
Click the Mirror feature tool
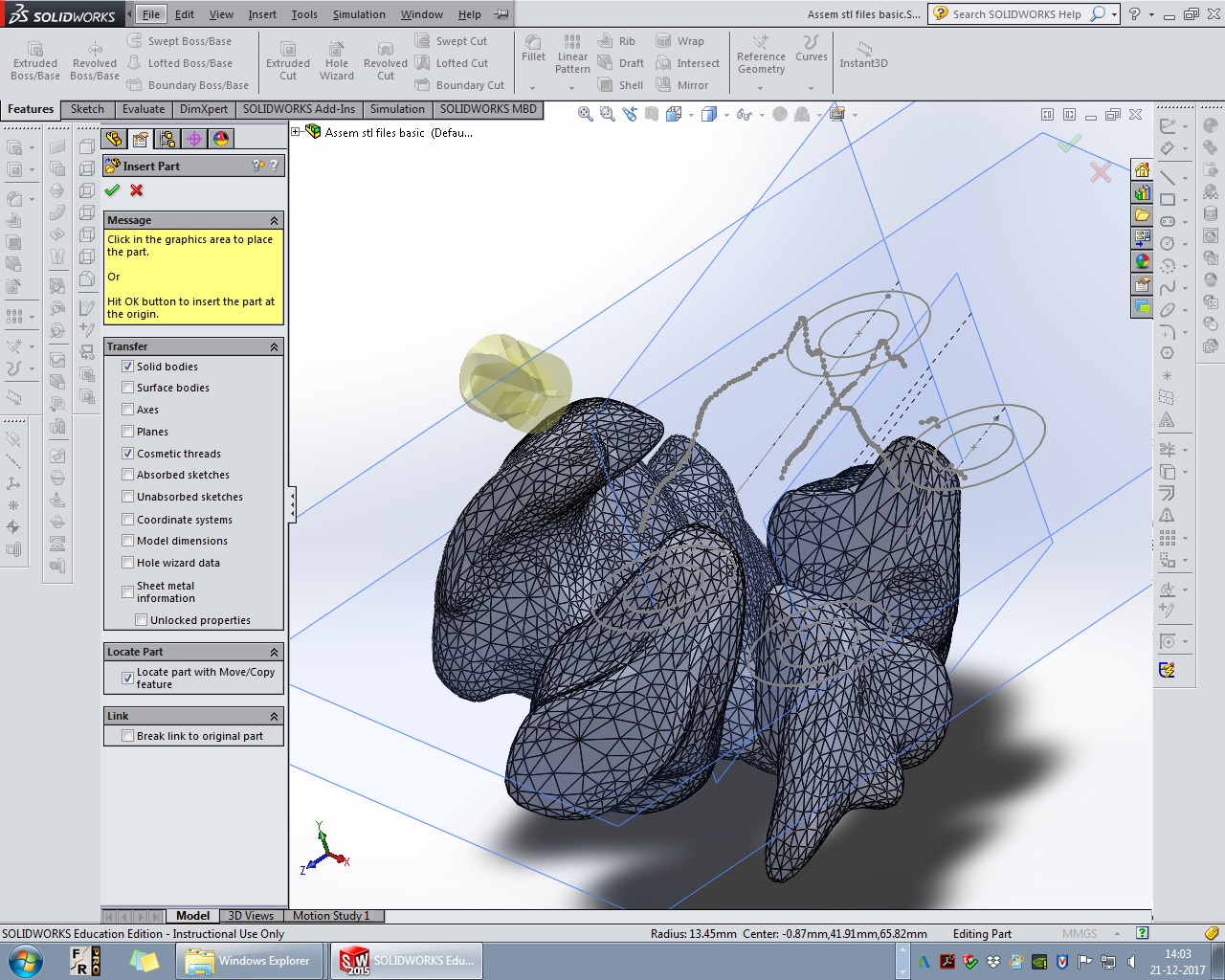[682, 85]
